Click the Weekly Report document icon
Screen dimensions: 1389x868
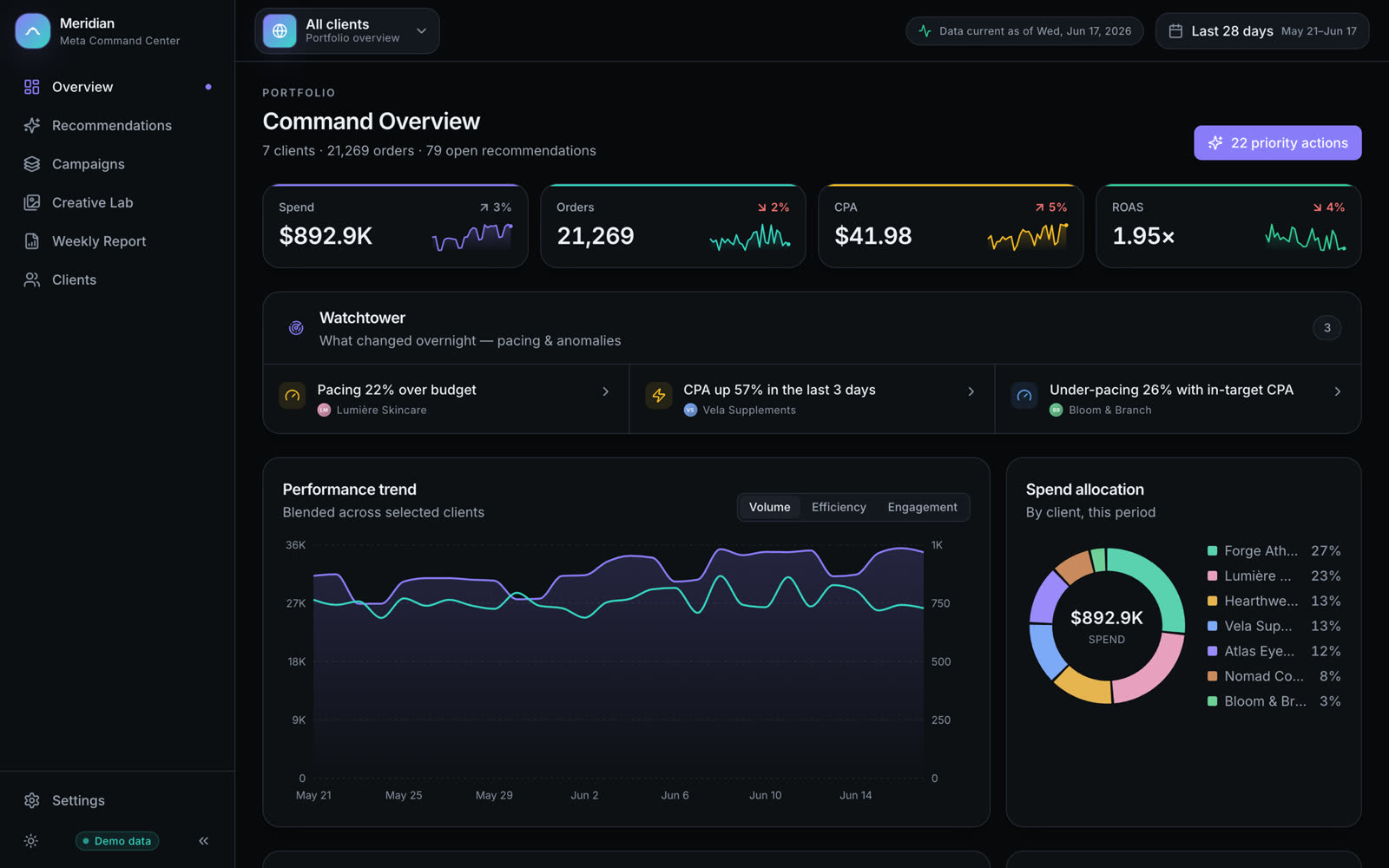pyautogui.click(x=32, y=241)
